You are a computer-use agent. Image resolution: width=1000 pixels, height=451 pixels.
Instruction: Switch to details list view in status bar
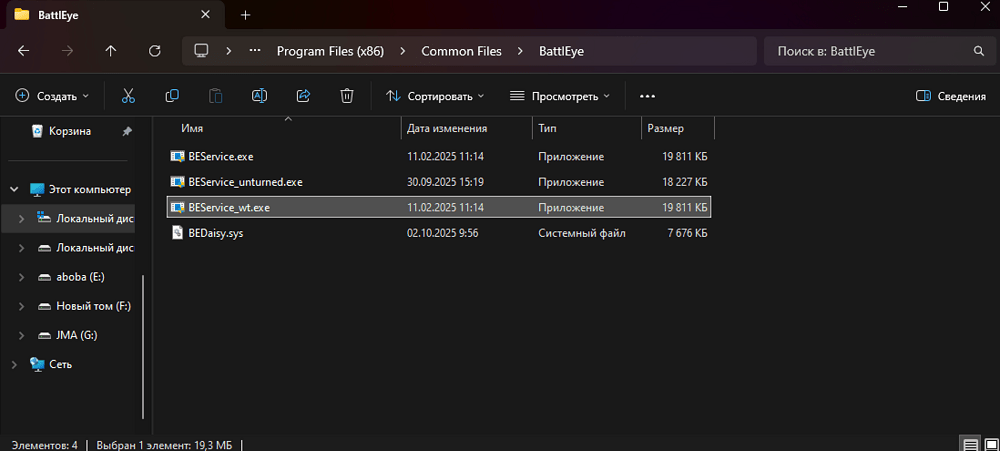pos(969,443)
